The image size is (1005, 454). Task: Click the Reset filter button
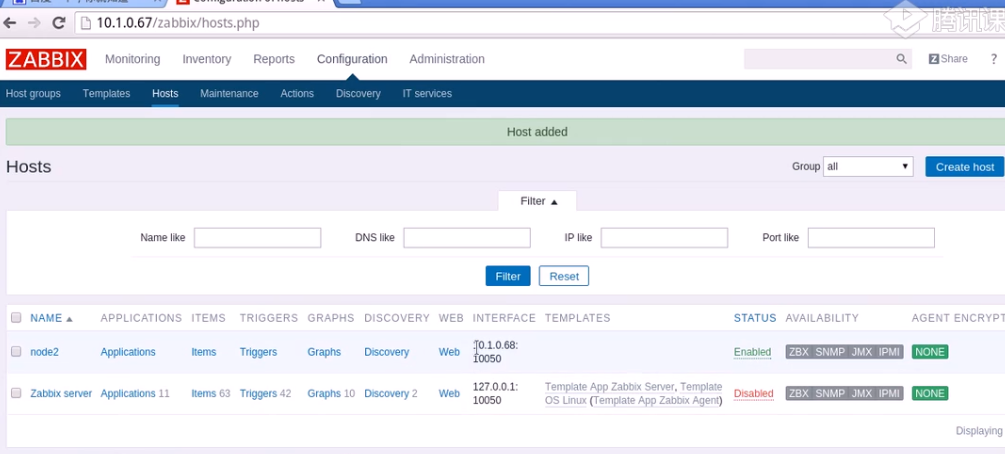tap(564, 276)
